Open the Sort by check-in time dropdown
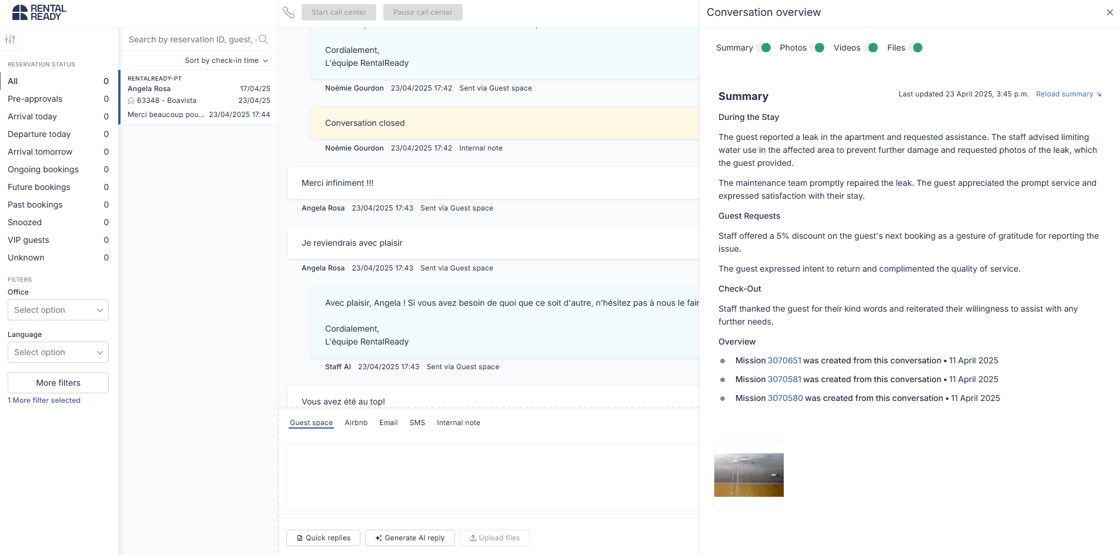 [226, 61]
